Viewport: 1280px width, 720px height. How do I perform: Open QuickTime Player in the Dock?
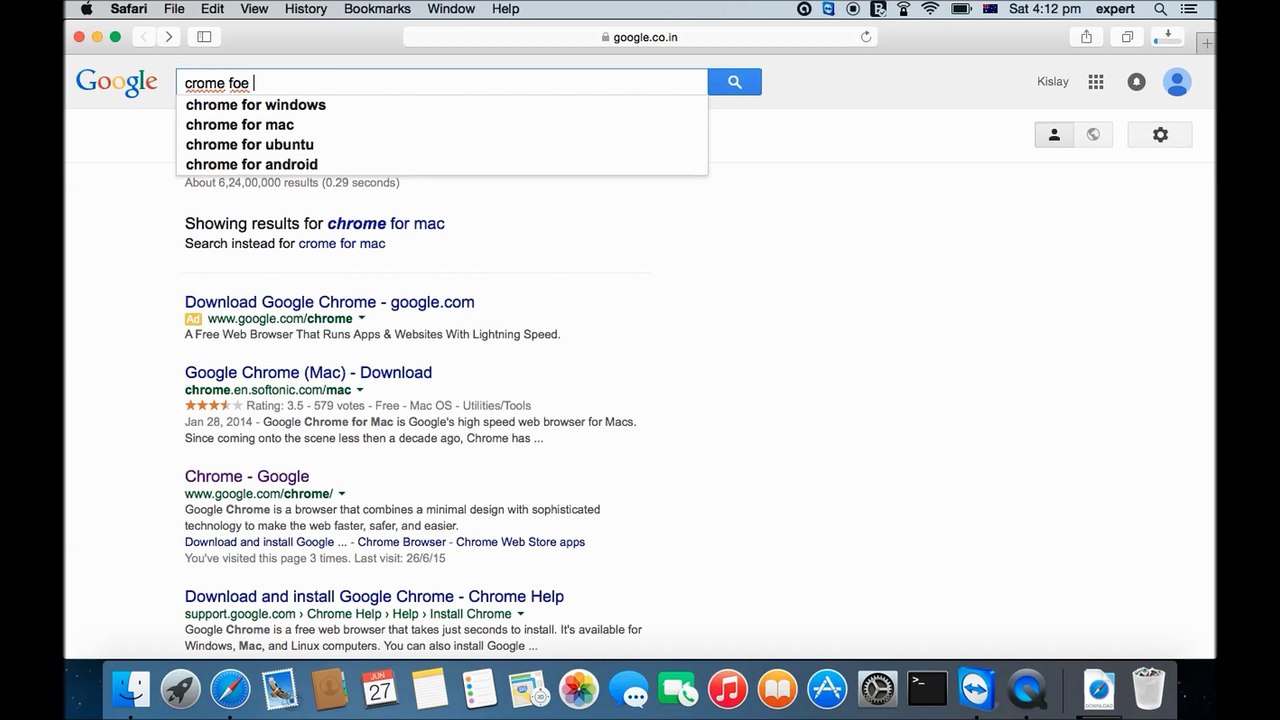point(1026,689)
